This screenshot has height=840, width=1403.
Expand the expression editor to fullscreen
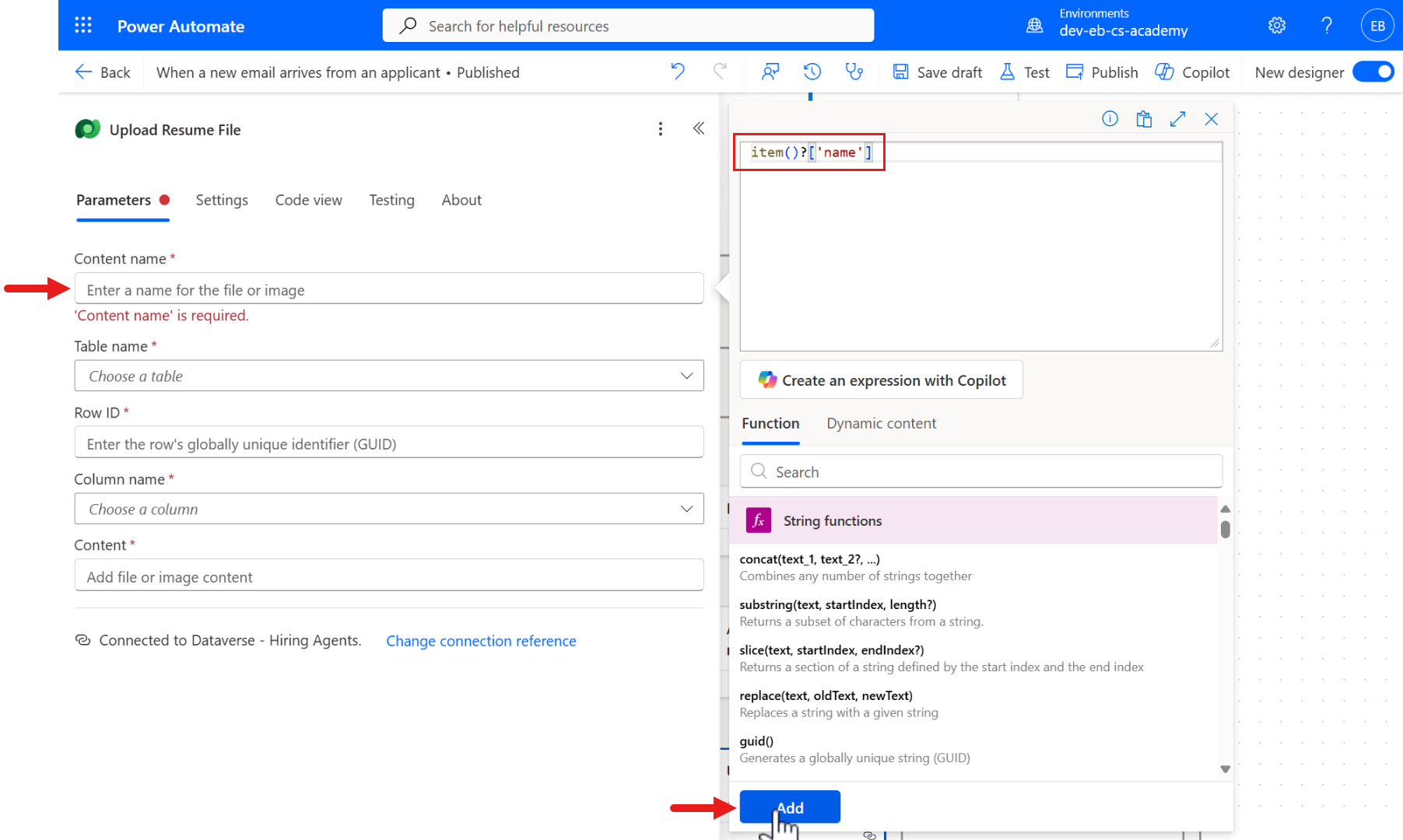pos(1177,119)
